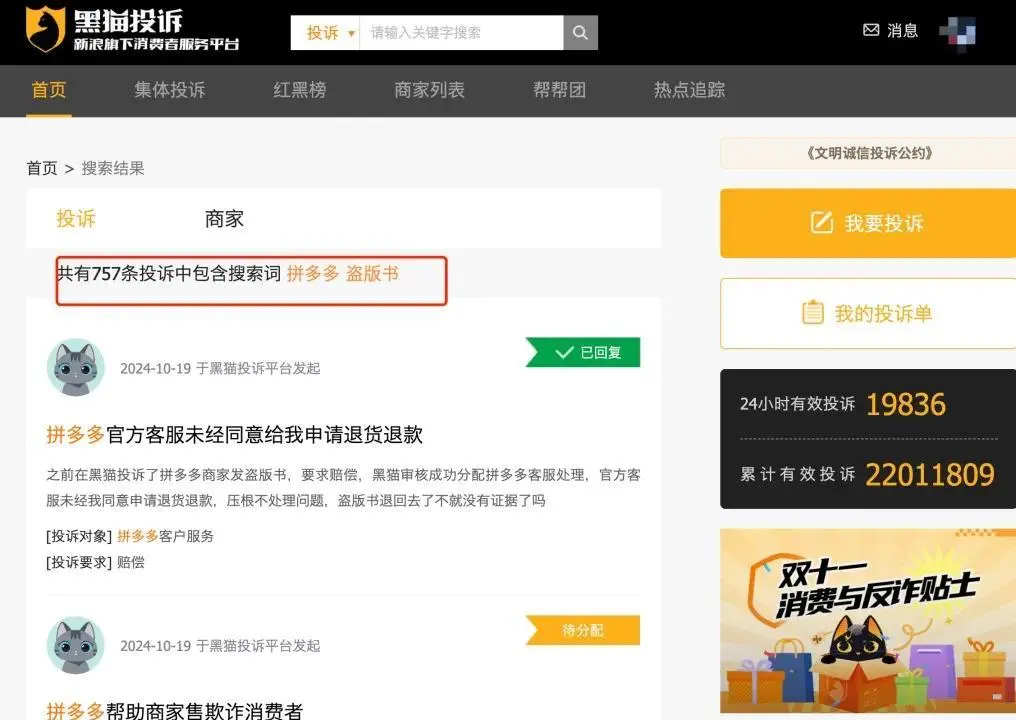Click the magnifier search button
Screen dimensions: 1016x720
(x=581, y=32)
